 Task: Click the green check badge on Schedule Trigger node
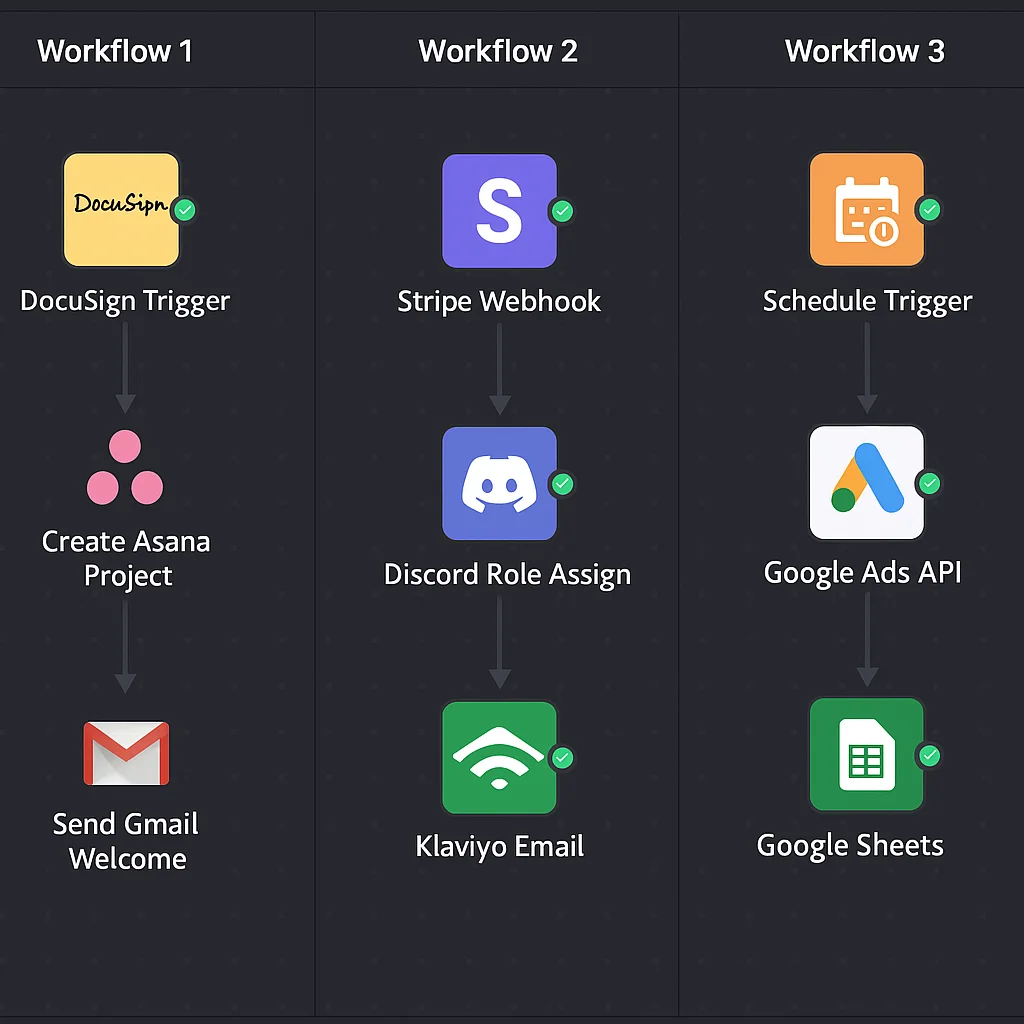point(929,210)
